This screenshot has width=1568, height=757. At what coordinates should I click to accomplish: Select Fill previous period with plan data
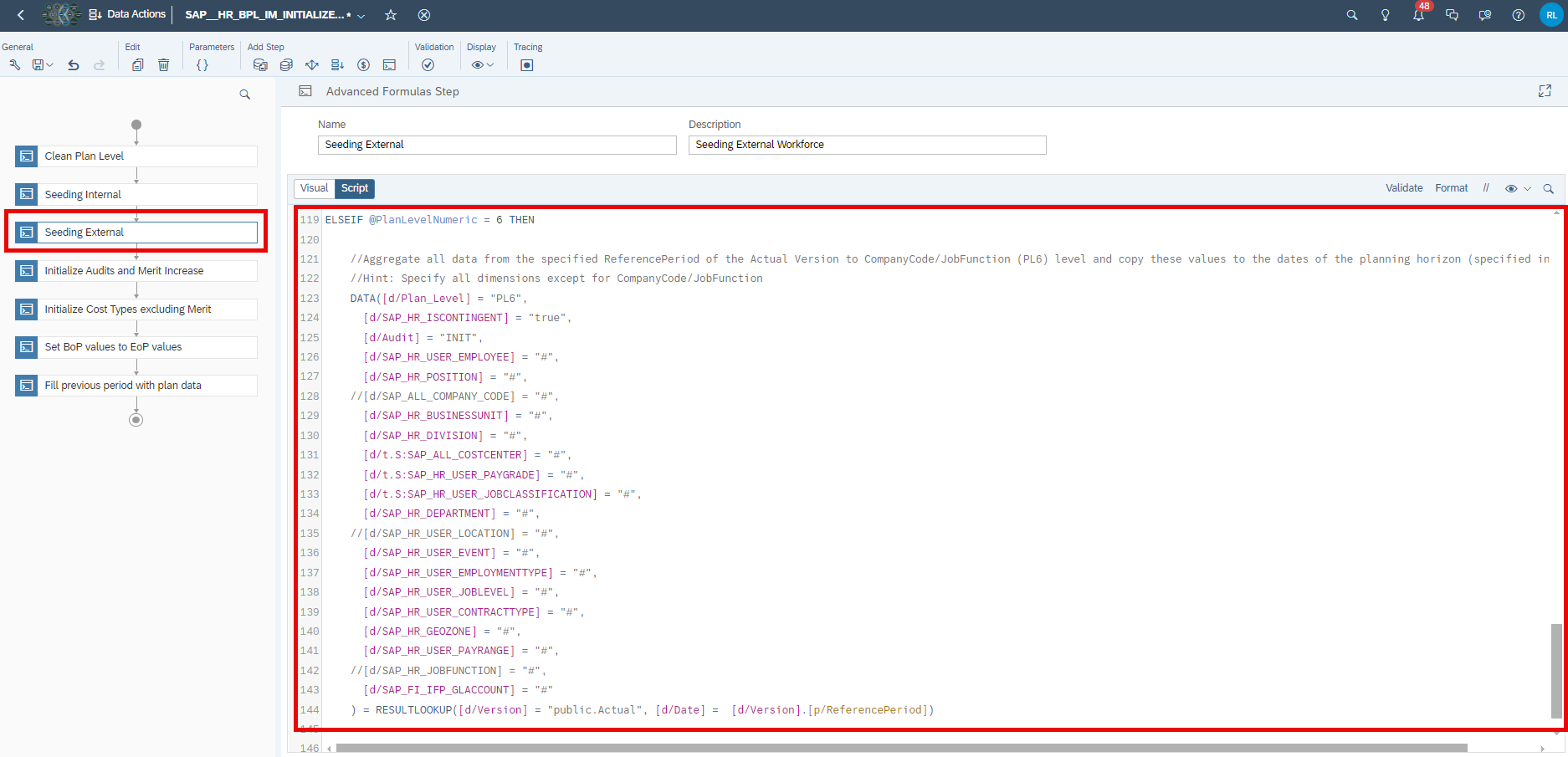click(x=136, y=386)
